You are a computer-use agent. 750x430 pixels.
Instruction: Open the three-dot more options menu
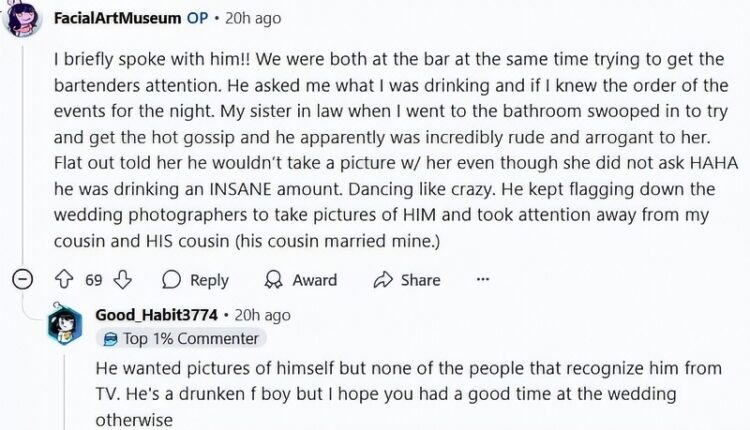point(483,279)
